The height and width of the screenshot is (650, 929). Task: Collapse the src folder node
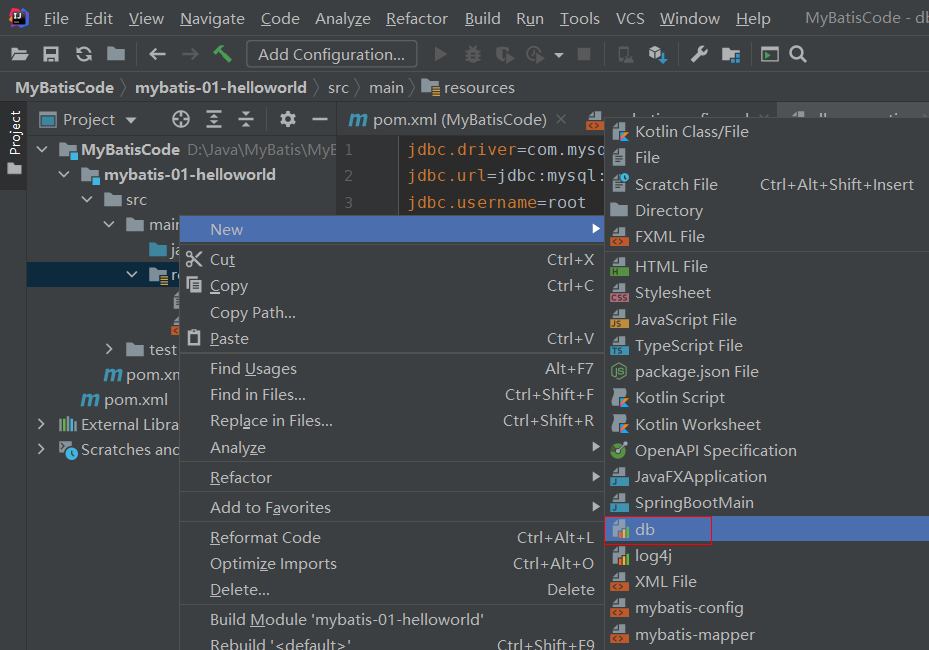[x=87, y=200]
